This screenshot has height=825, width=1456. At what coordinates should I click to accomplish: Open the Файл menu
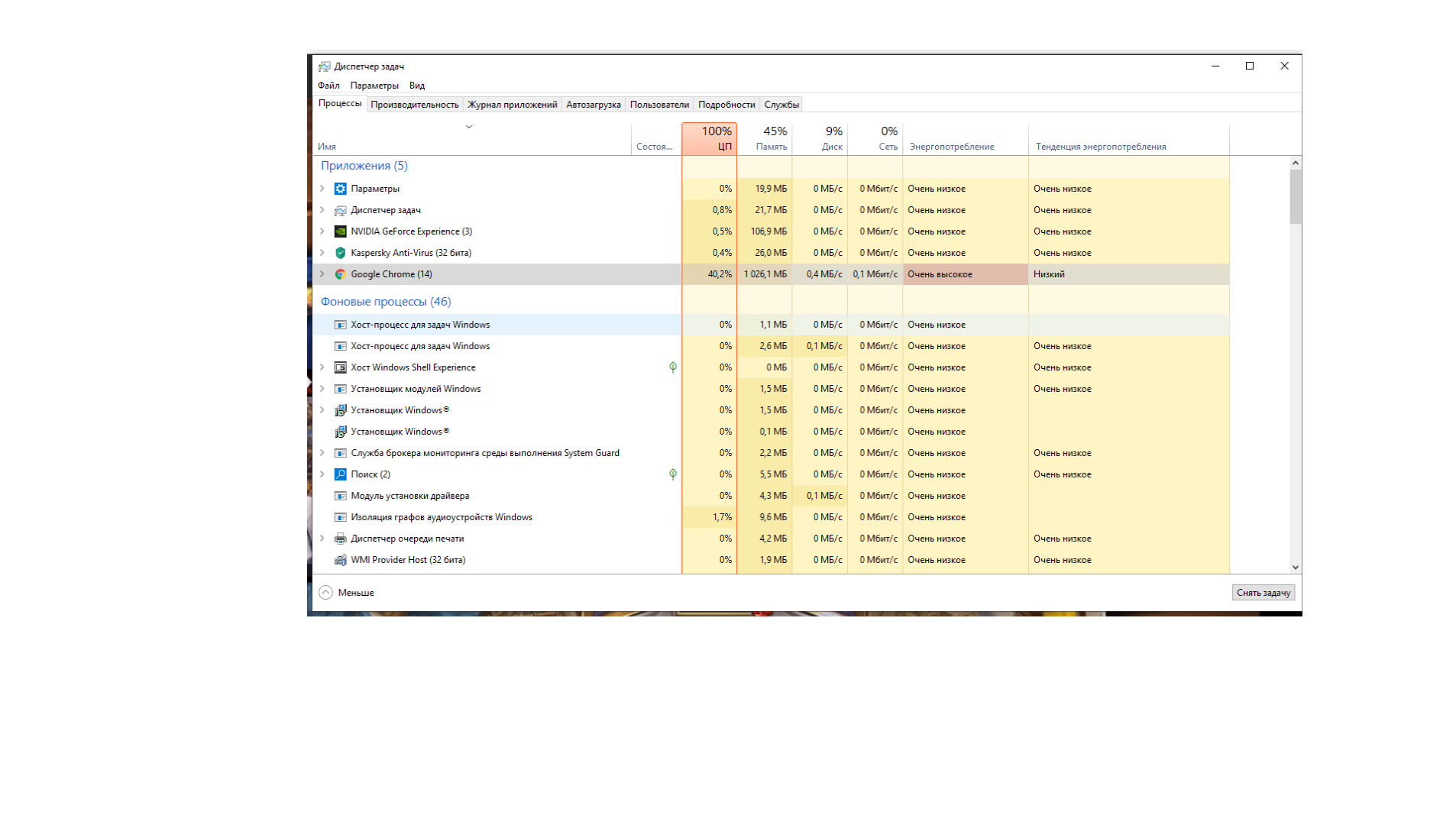[x=328, y=86]
